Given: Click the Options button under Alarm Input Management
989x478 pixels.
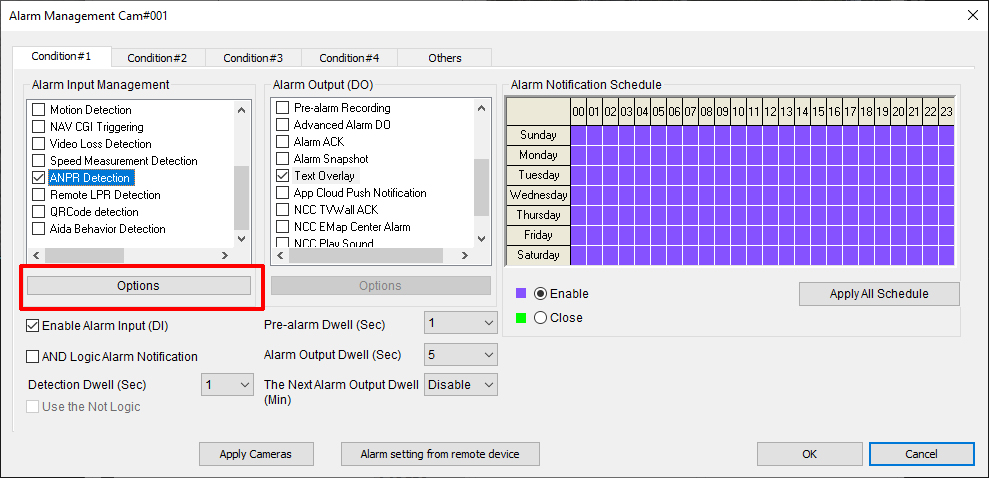Looking at the screenshot, I should tap(138, 286).
